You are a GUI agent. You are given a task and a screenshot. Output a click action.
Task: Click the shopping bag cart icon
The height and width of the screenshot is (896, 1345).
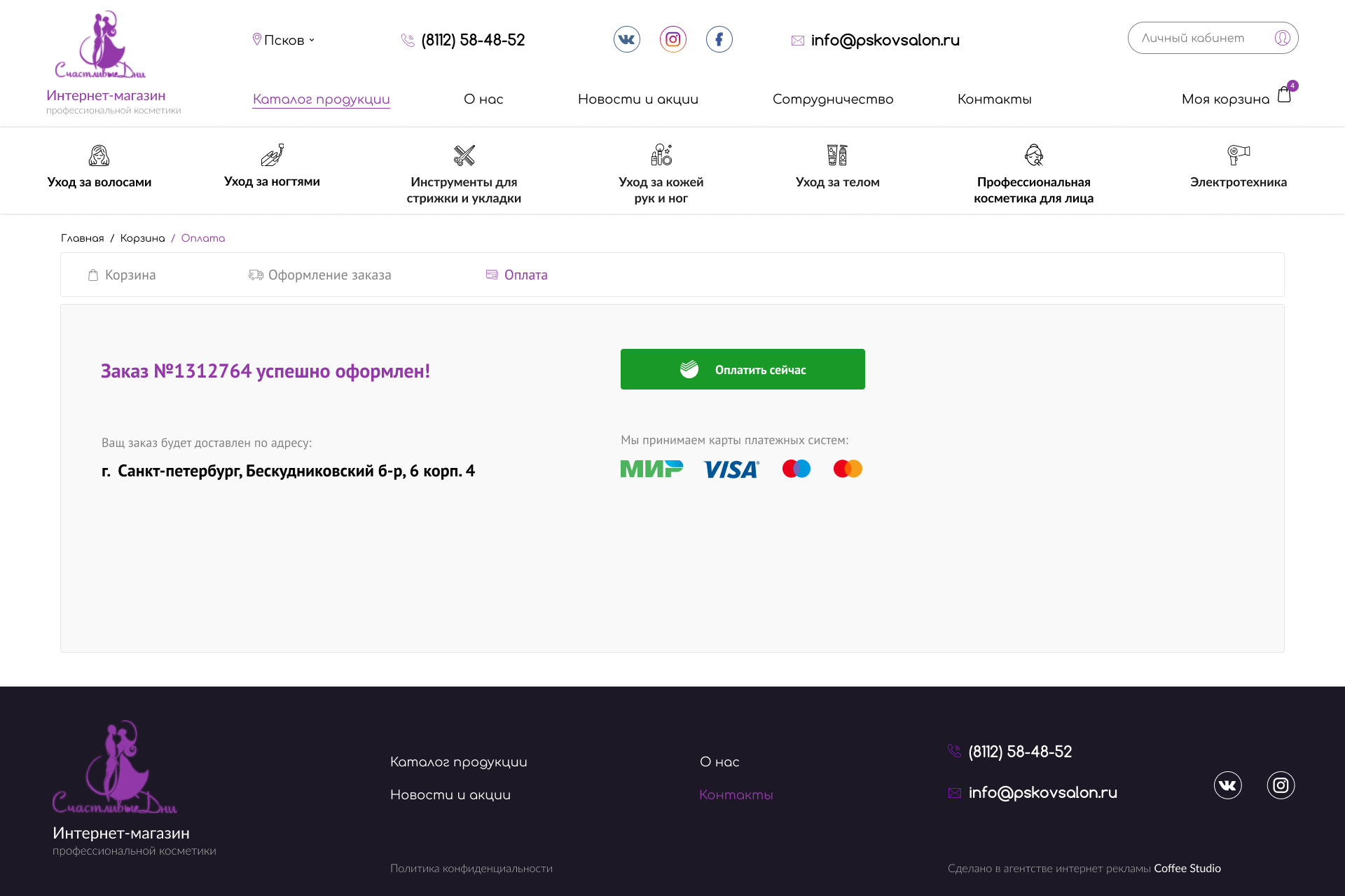(1284, 95)
